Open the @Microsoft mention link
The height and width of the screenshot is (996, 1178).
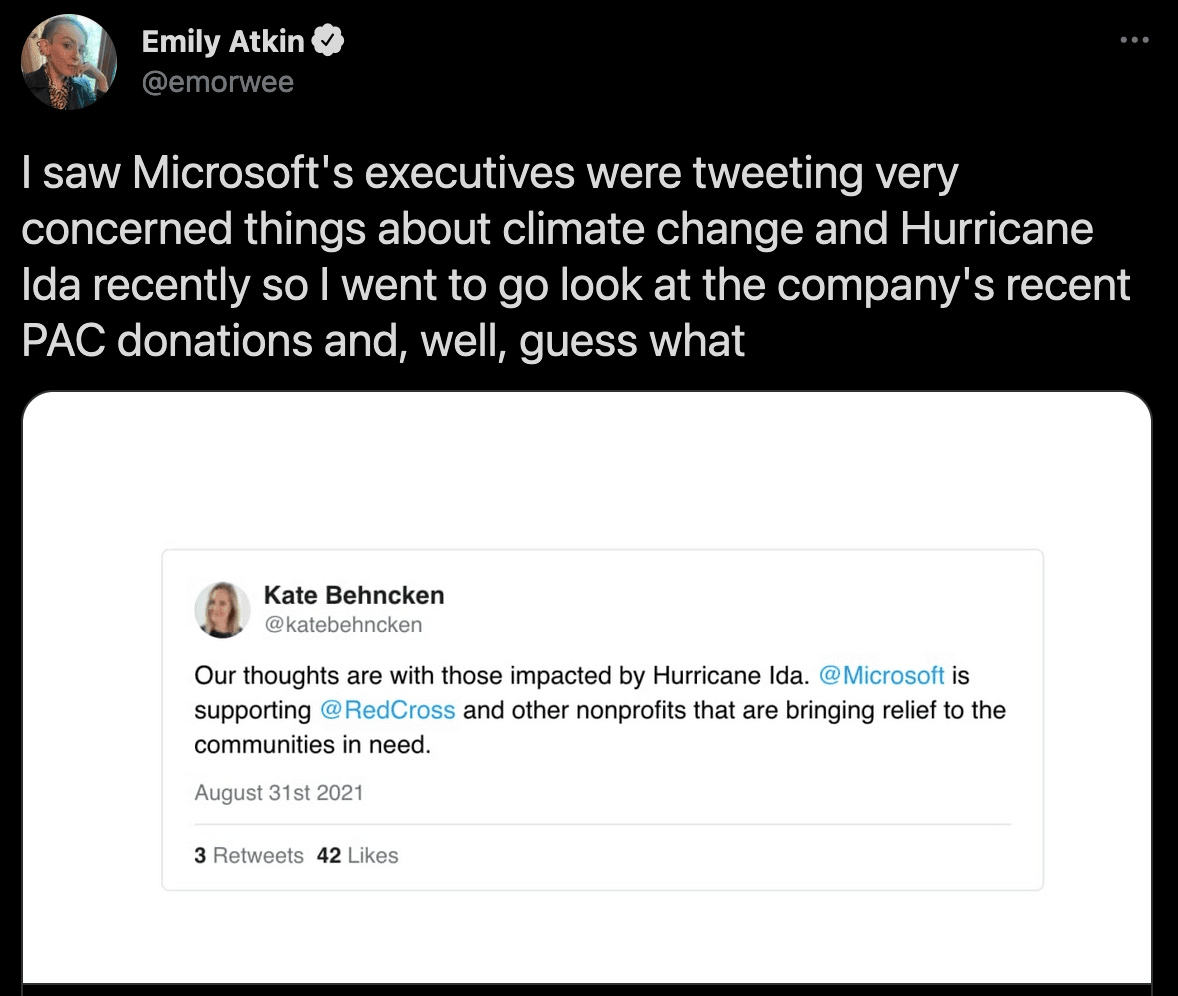881,675
